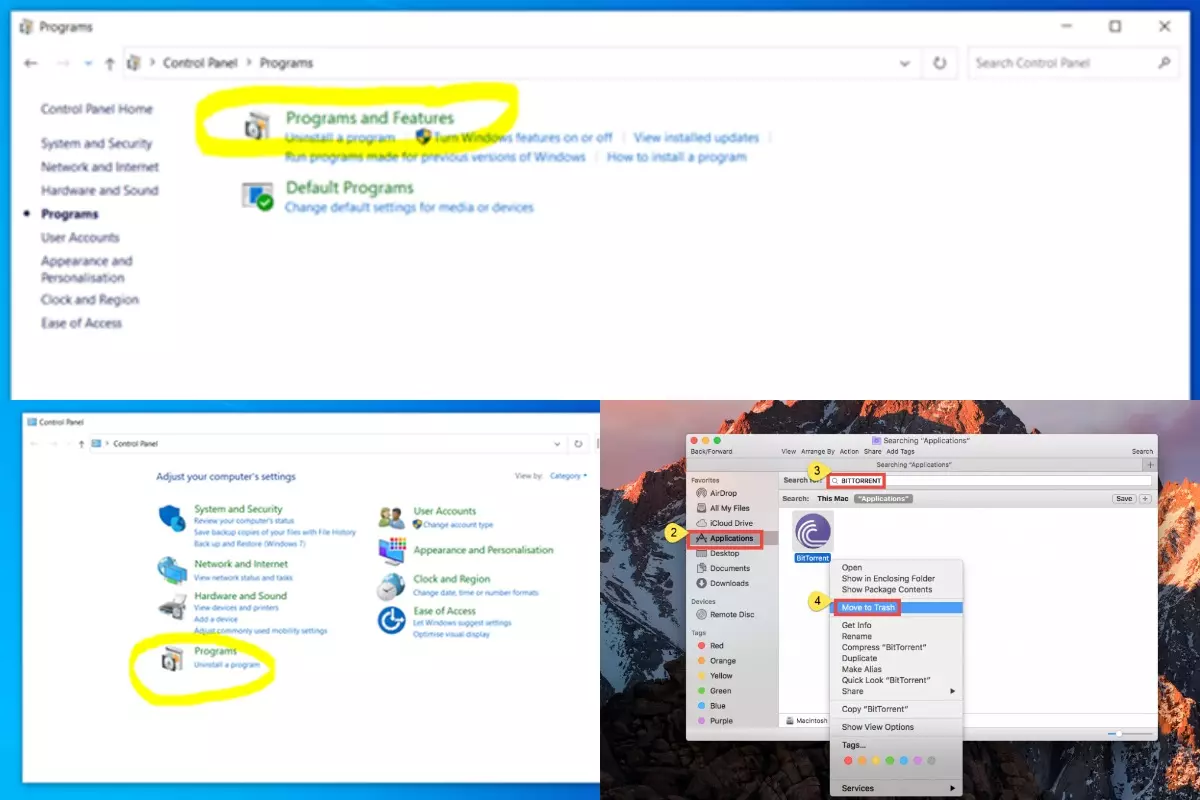The width and height of the screenshot is (1200, 800).
Task: Click User Accounts people icon in Control Panel
Action: pos(391,517)
